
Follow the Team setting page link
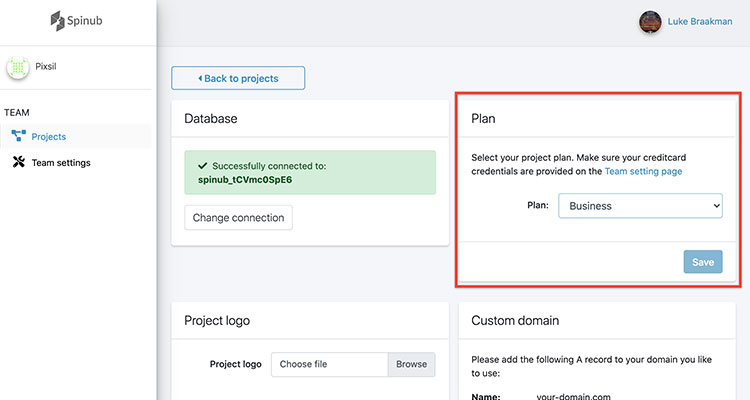click(643, 172)
